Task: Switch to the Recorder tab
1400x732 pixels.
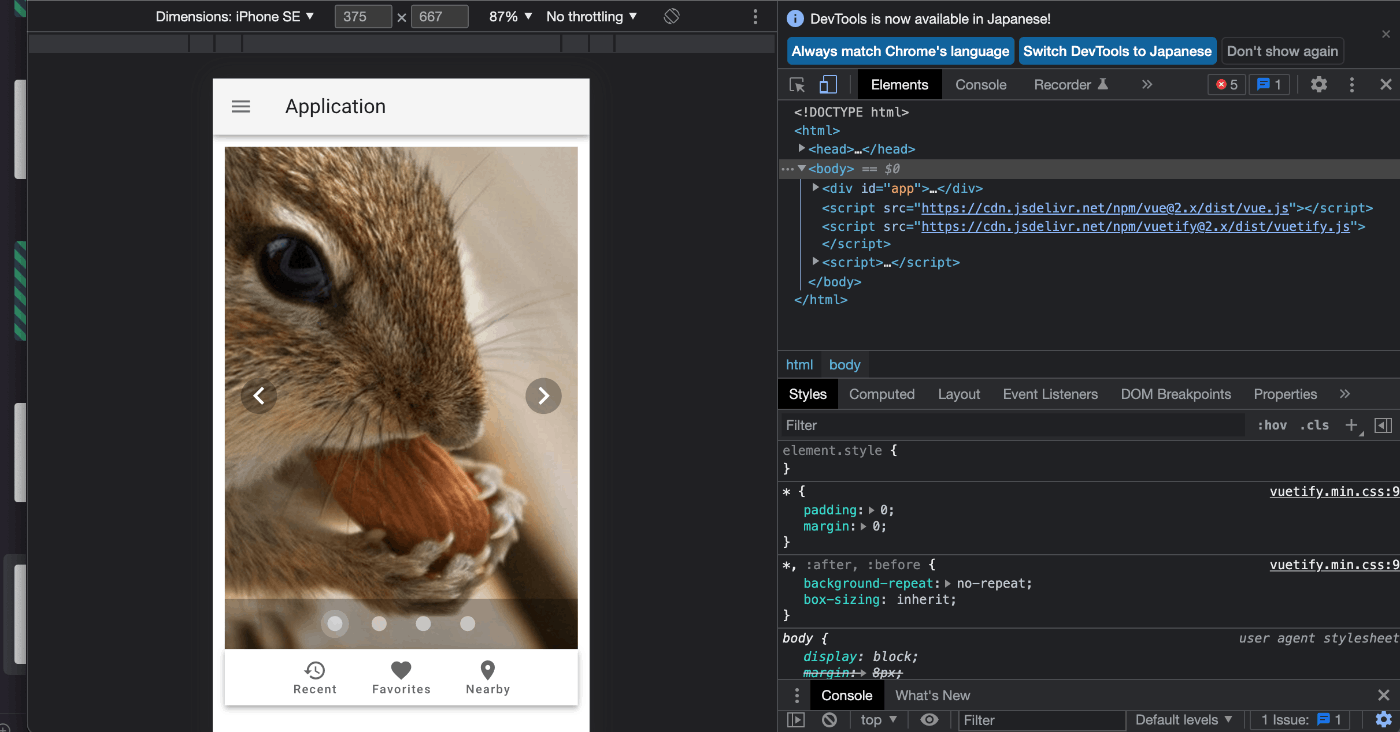Action: coord(1071,85)
